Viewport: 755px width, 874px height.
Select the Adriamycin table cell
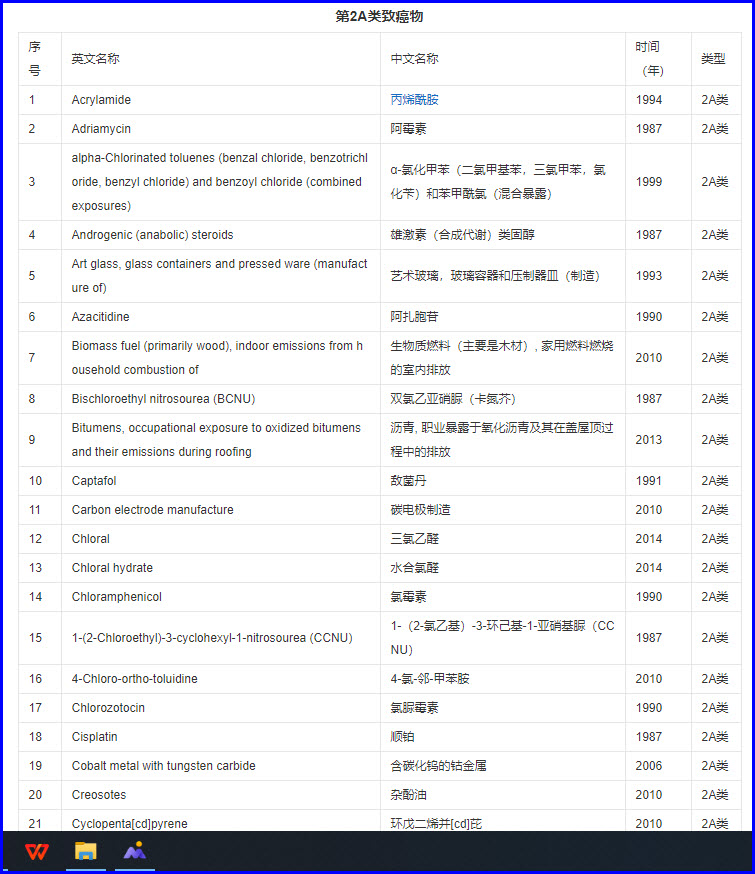click(x=101, y=129)
